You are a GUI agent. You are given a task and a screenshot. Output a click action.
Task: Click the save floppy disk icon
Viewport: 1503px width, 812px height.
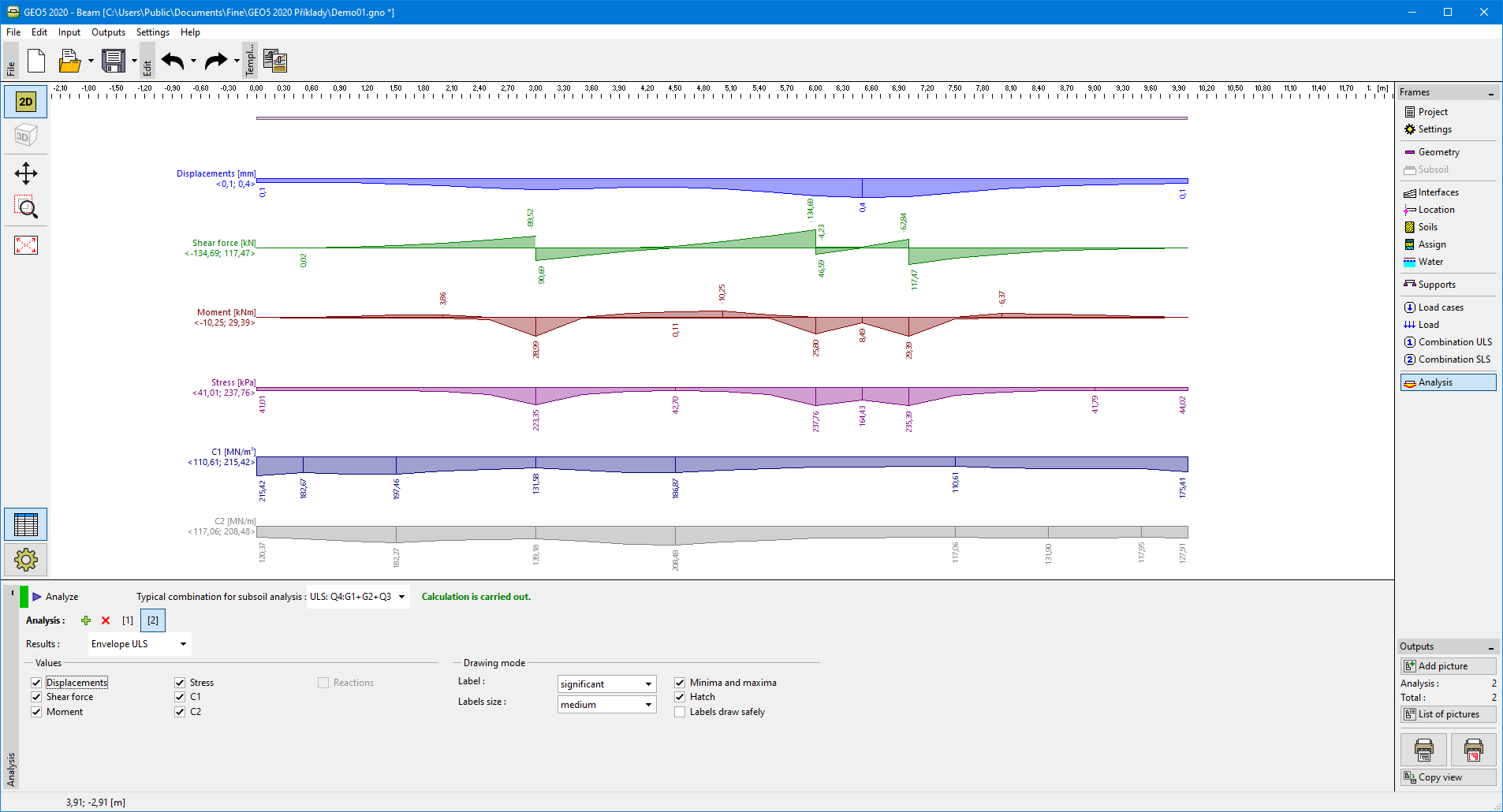pyautogui.click(x=114, y=61)
